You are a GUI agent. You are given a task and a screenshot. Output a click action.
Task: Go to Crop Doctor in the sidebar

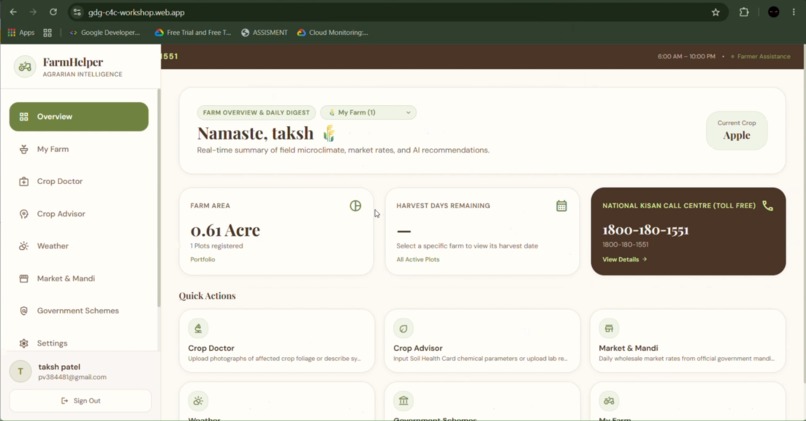coord(79,181)
